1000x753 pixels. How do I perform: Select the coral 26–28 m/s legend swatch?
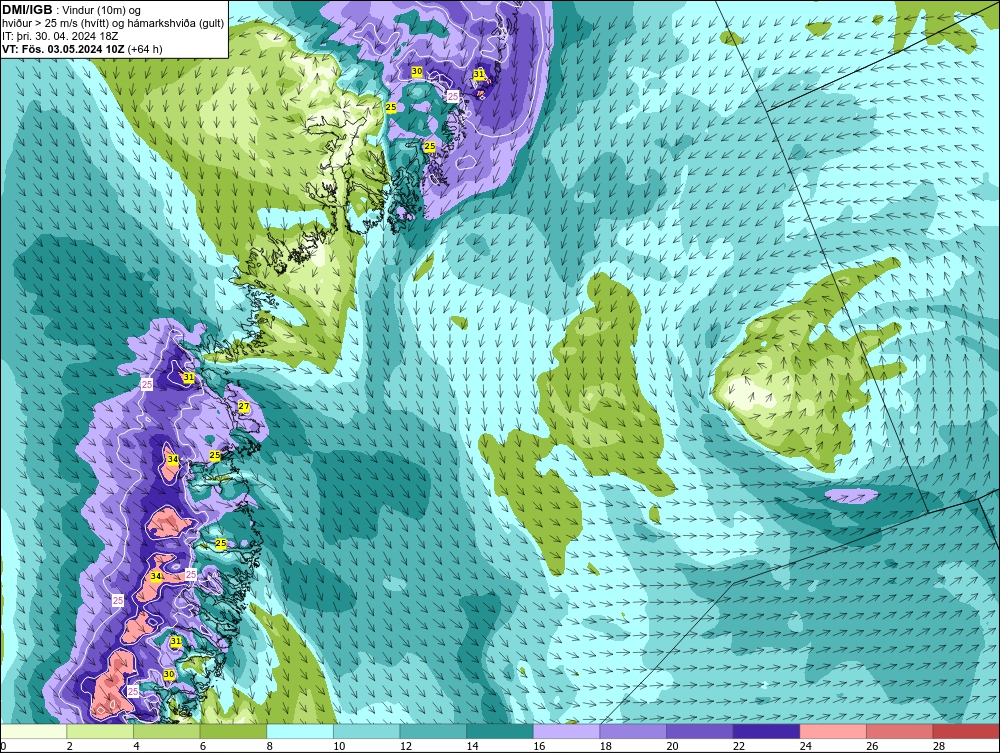tap(900, 731)
